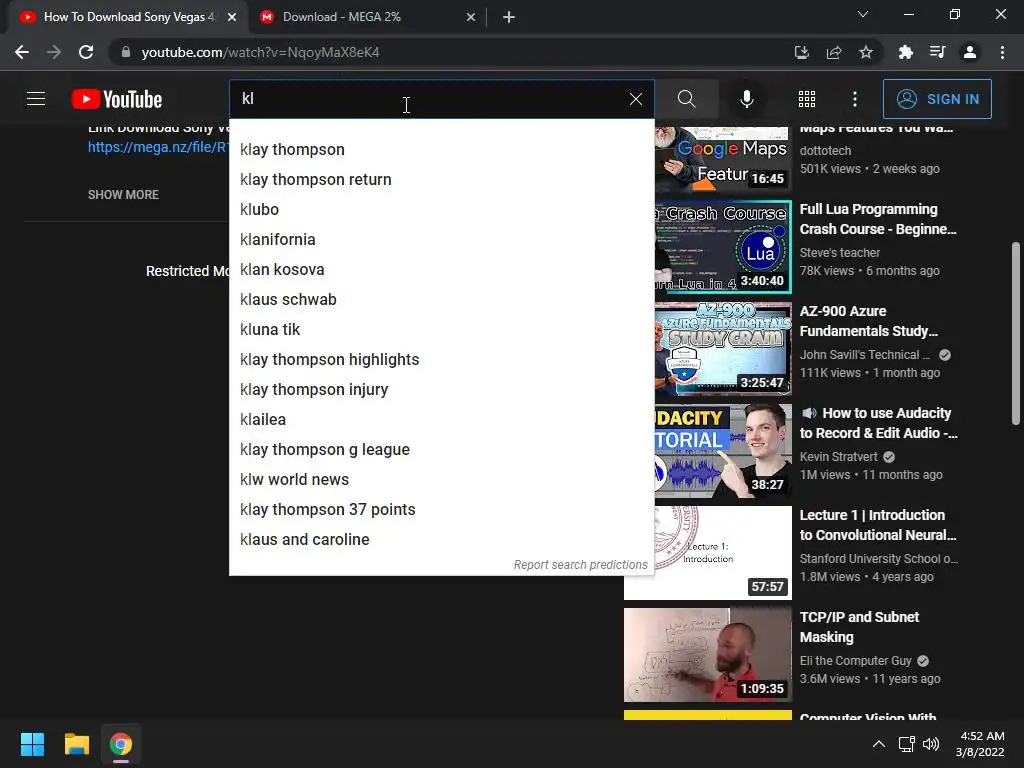Screen dimensions: 1024x768
Task: Open Full Lua Programming Crash Course video
Action: coord(878,219)
